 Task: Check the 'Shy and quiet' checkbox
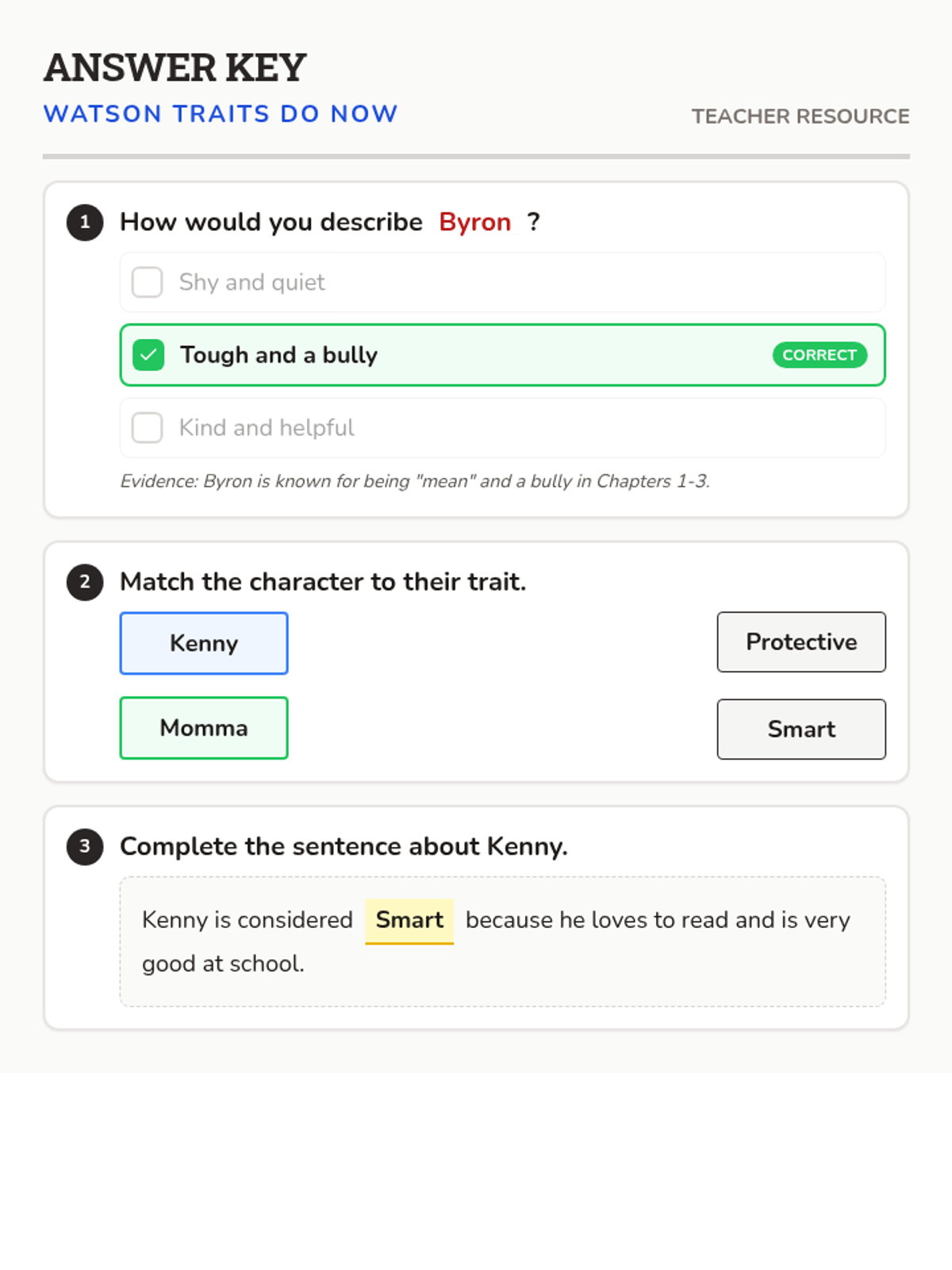148,282
